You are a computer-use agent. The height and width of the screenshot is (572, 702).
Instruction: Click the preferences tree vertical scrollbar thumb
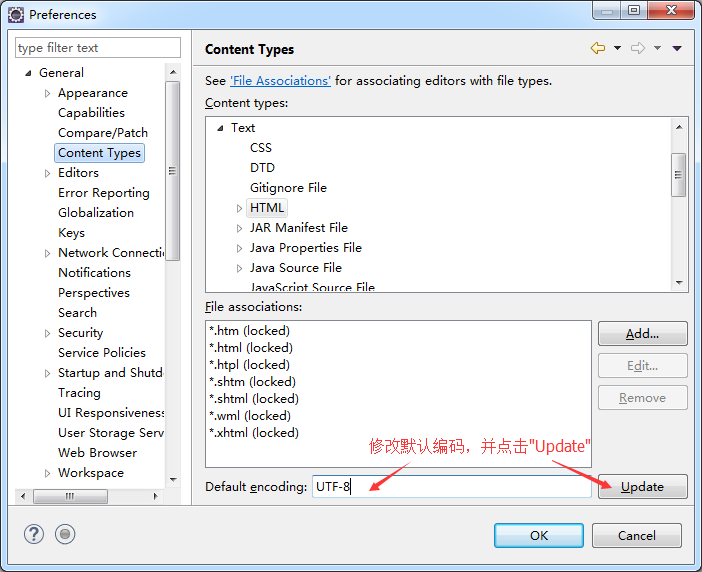172,171
